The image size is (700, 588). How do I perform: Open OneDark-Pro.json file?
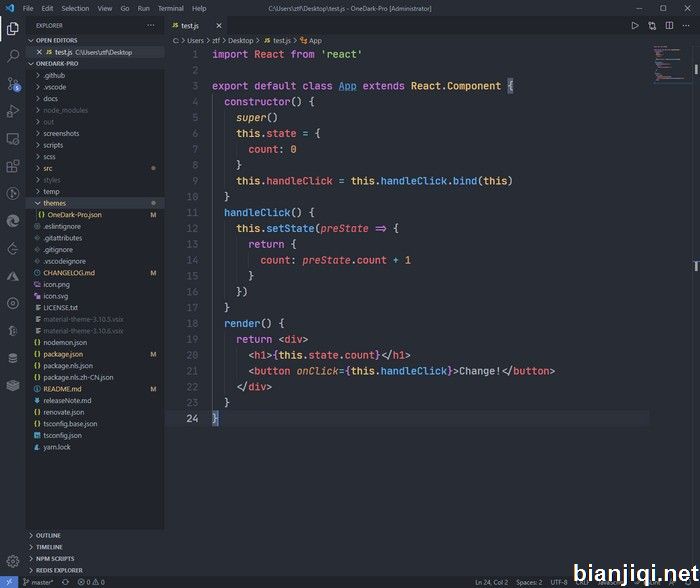95,215
